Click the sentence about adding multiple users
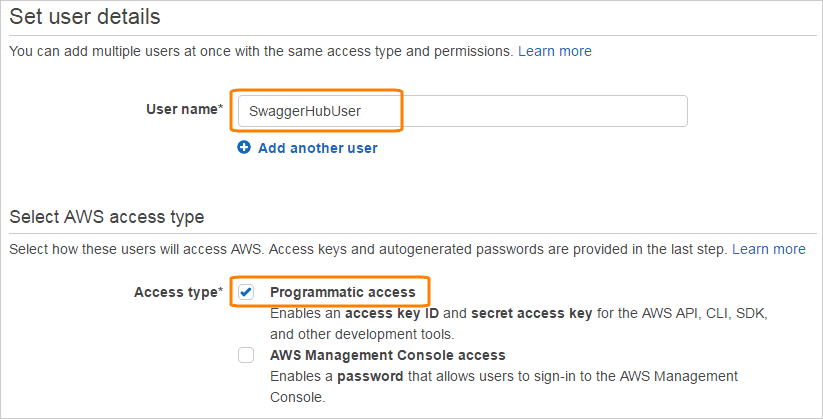The image size is (823, 419). (x=260, y=50)
